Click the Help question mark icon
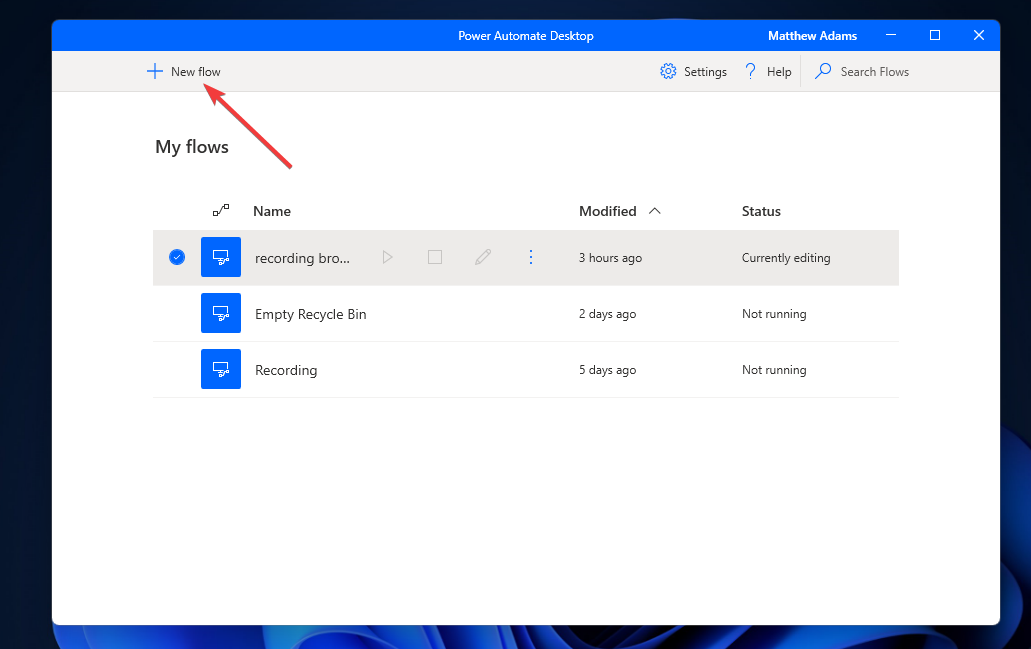Viewport: 1031px width, 649px height. (750, 71)
